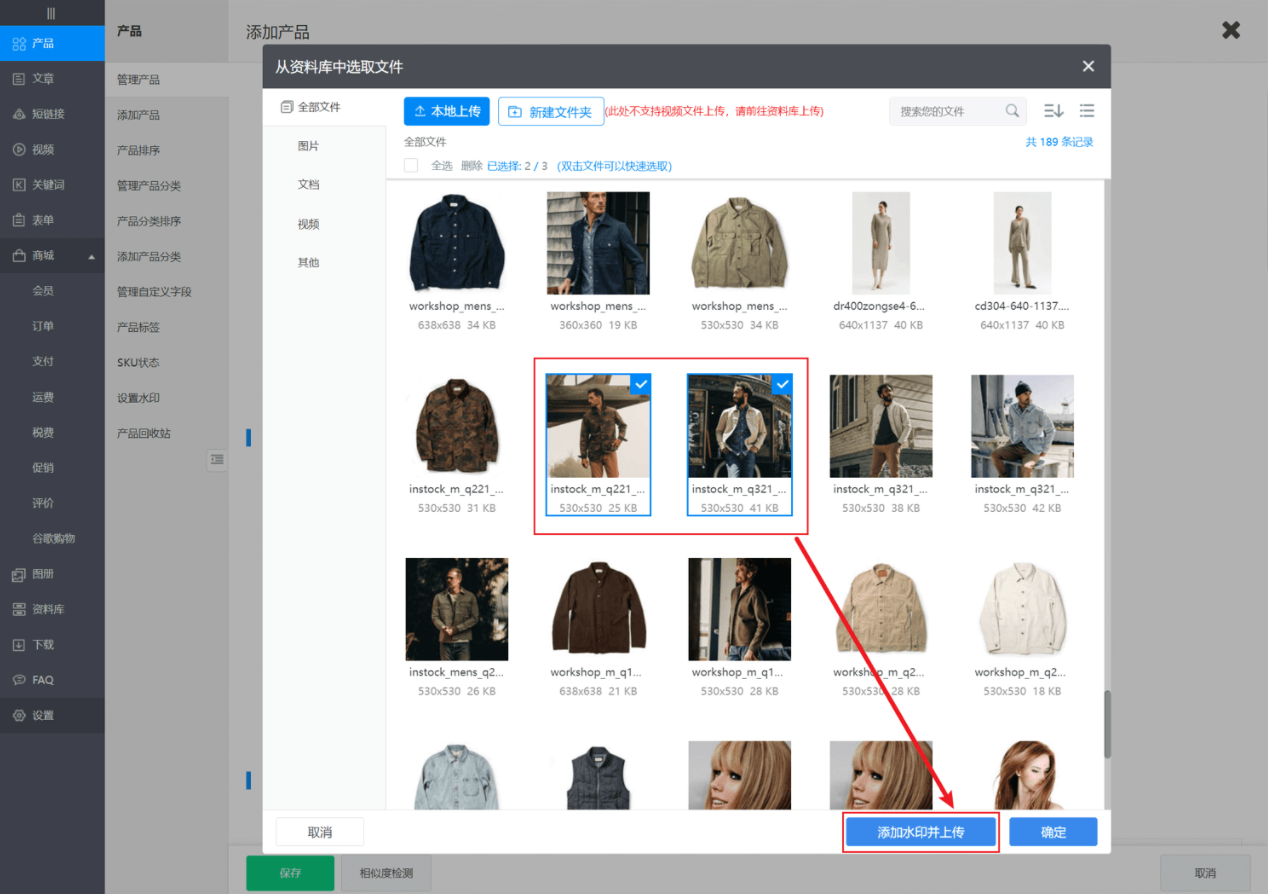Image resolution: width=1268 pixels, height=894 pixels.
Task: Click the sidebar collapse icon beside 产品回收站
Action: [217, 459]
